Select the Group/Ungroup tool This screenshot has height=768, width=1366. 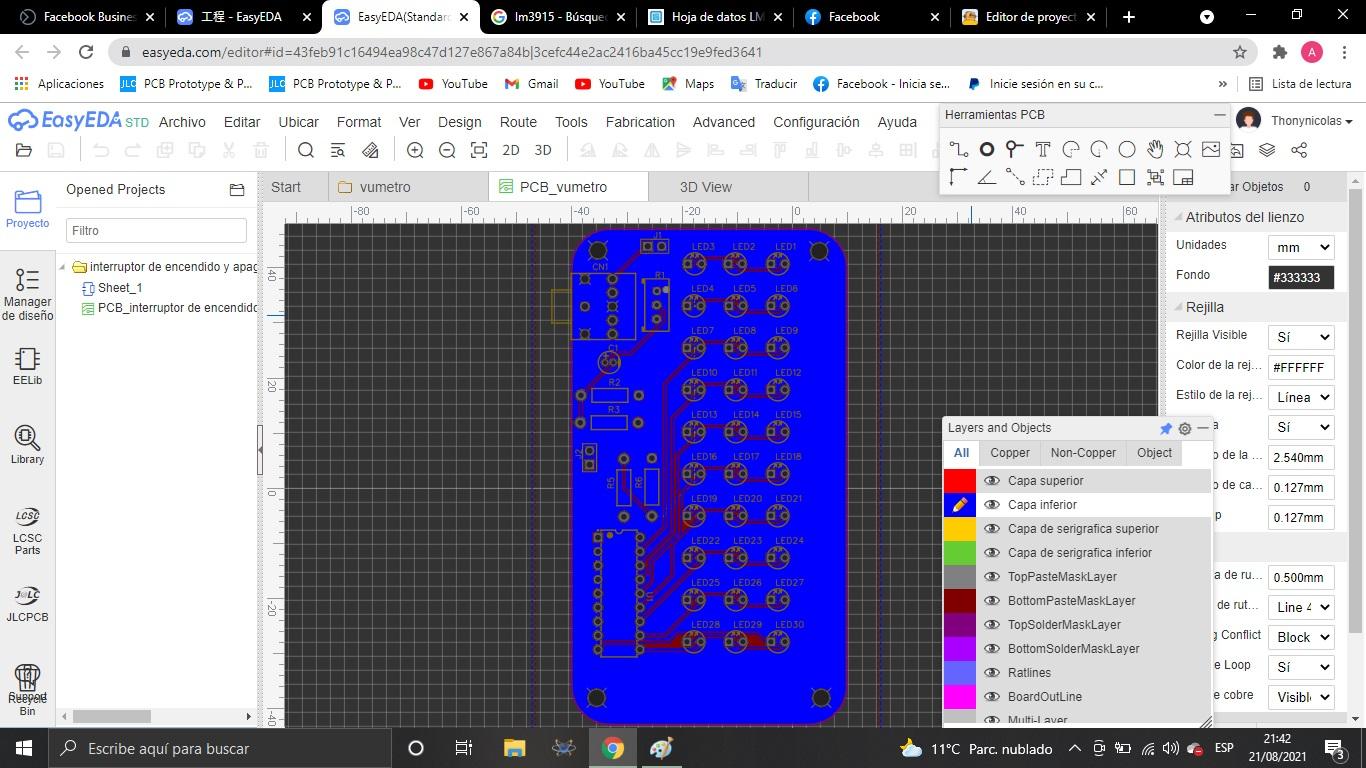[1155, 178]
